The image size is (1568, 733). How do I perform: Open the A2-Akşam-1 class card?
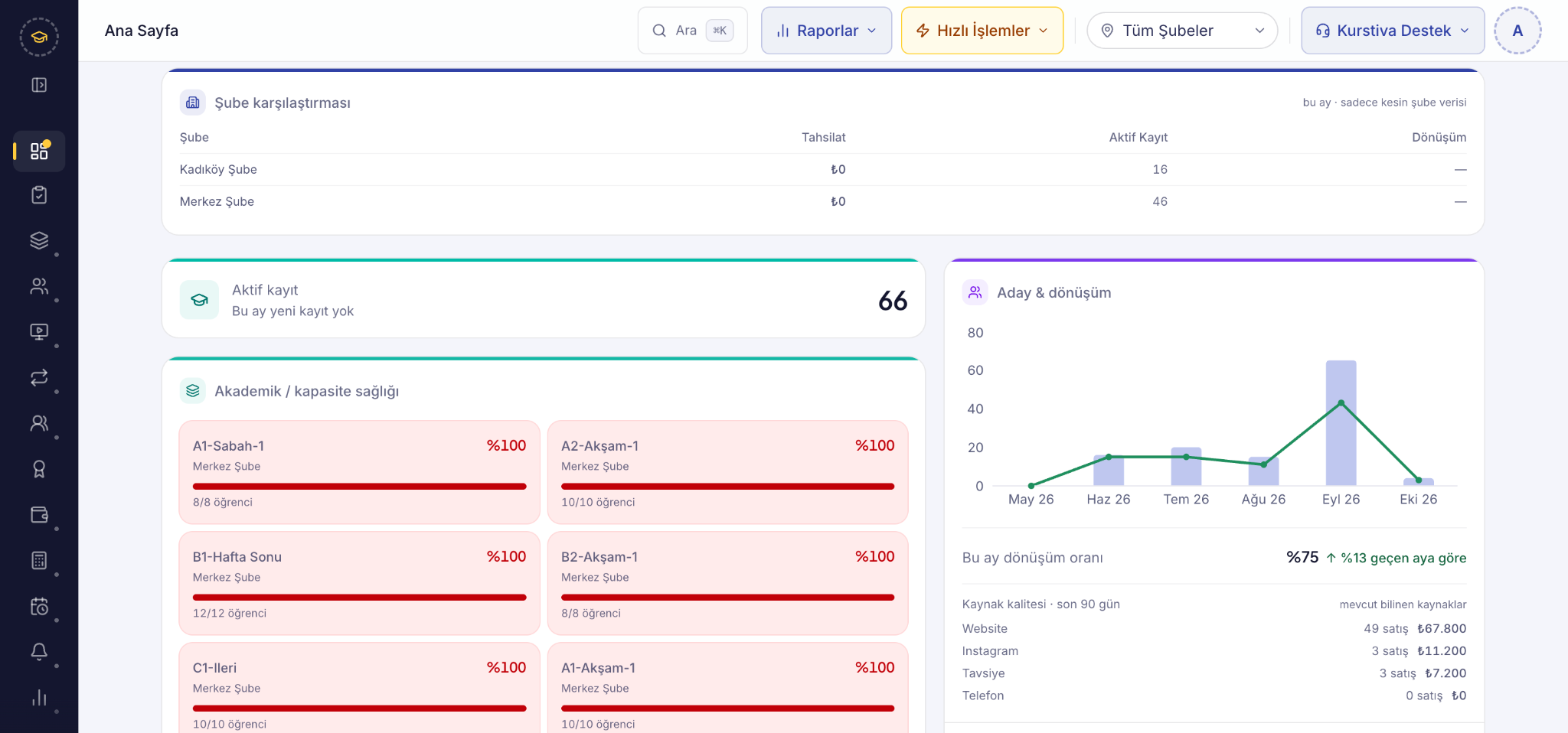(728, 472)
